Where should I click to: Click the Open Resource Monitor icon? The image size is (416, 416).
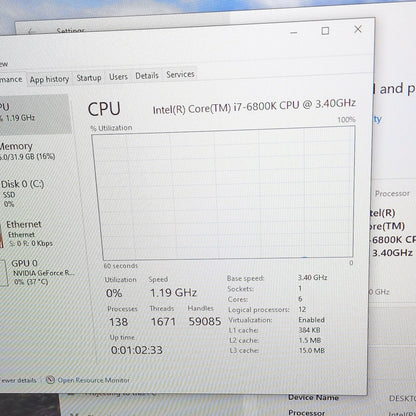tap(50, 380)
